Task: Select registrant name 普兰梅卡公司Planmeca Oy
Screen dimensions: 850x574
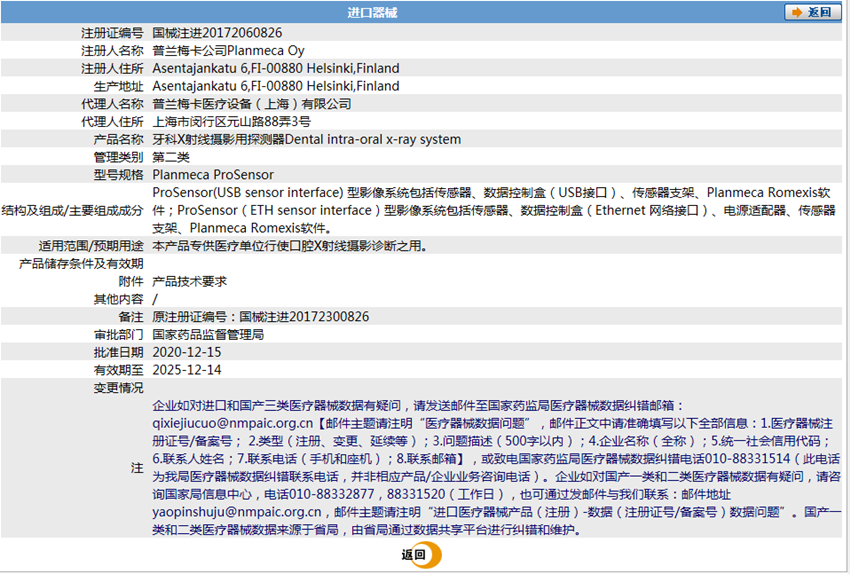Action: (228, 51)
